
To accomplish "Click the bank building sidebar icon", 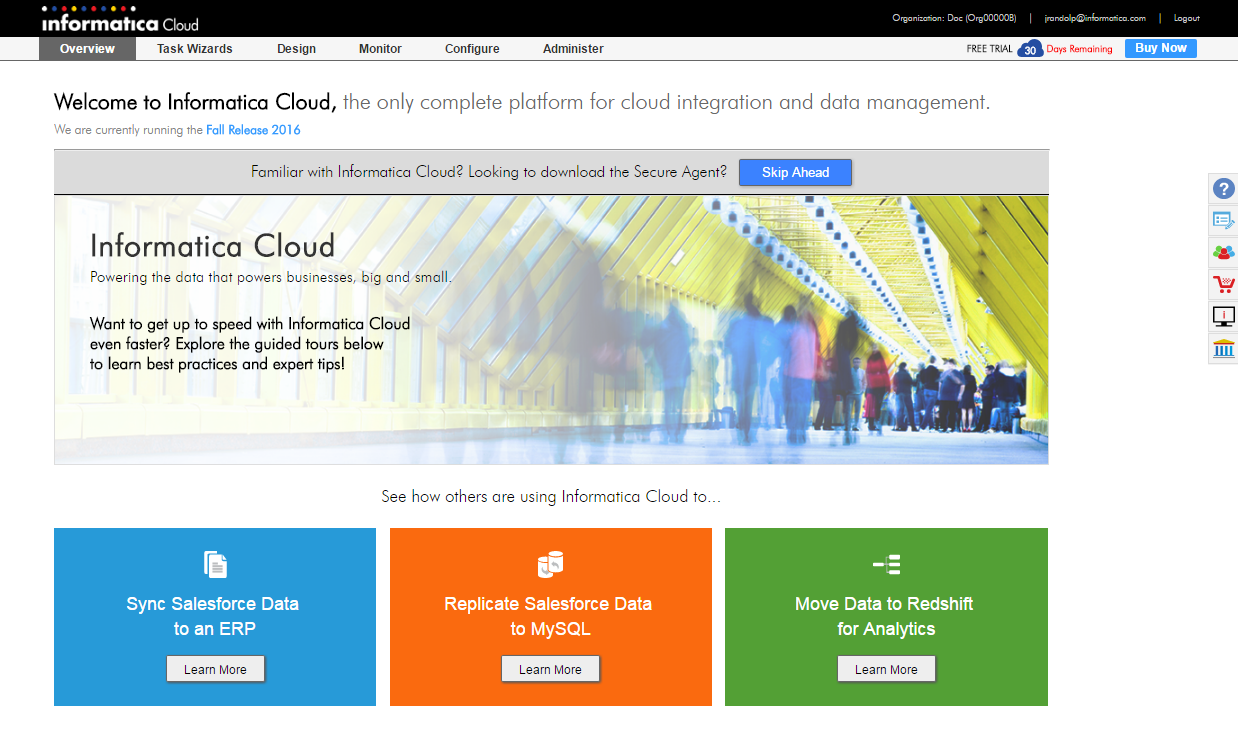I will coord(1223,349).
